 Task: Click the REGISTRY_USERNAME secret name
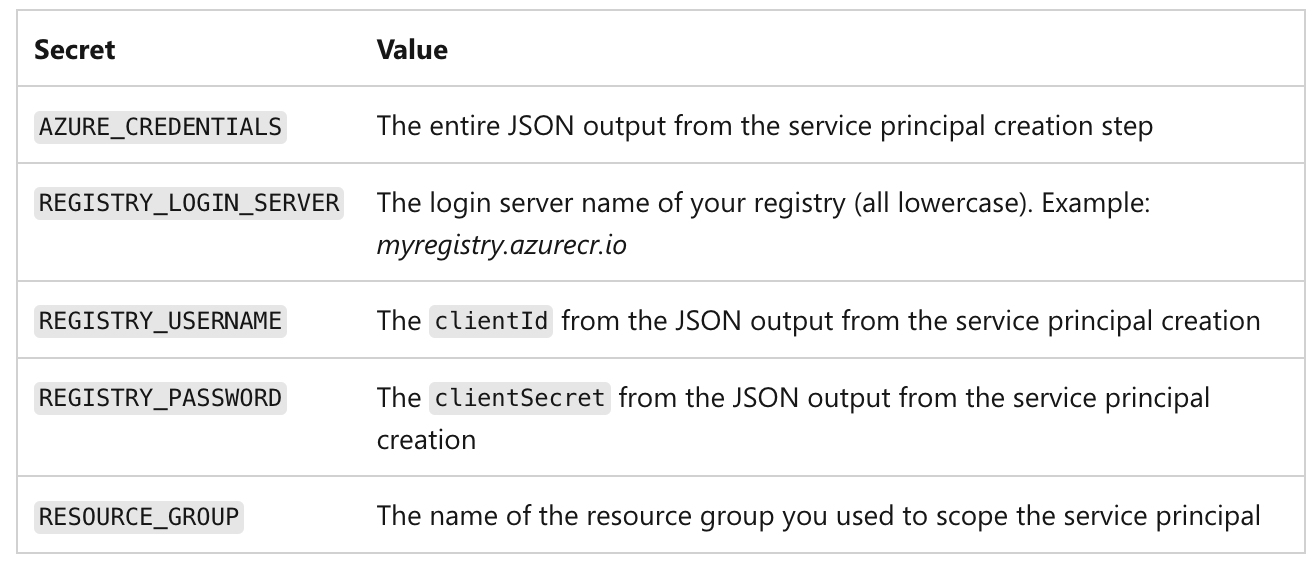pos(160,321)
